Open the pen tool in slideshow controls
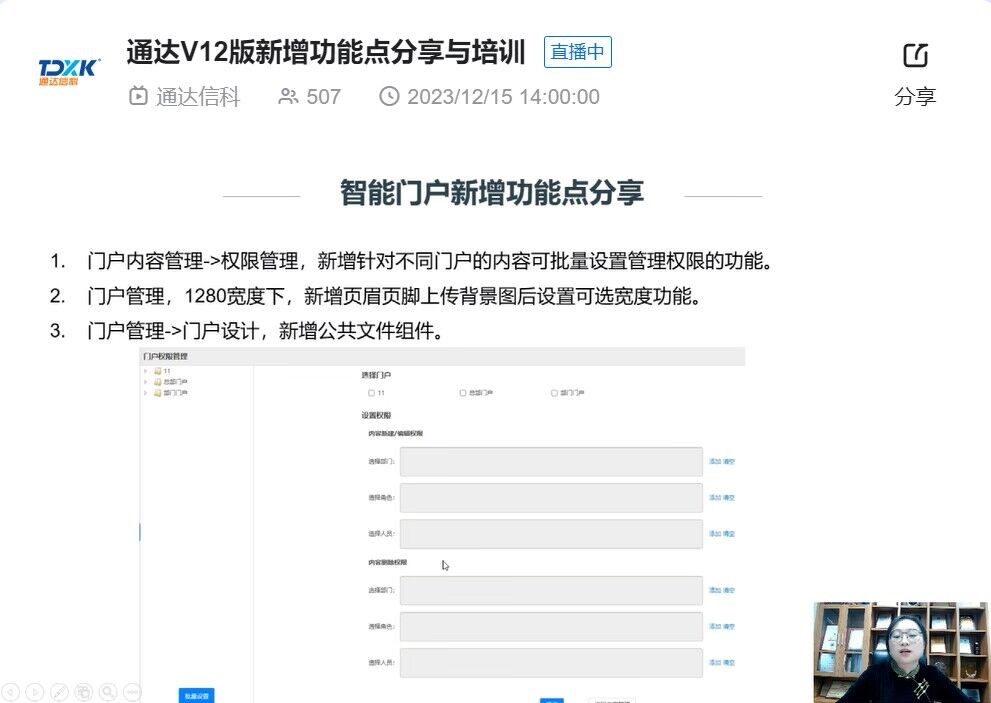Screen dimensions: 991x703 coord(59,692)
